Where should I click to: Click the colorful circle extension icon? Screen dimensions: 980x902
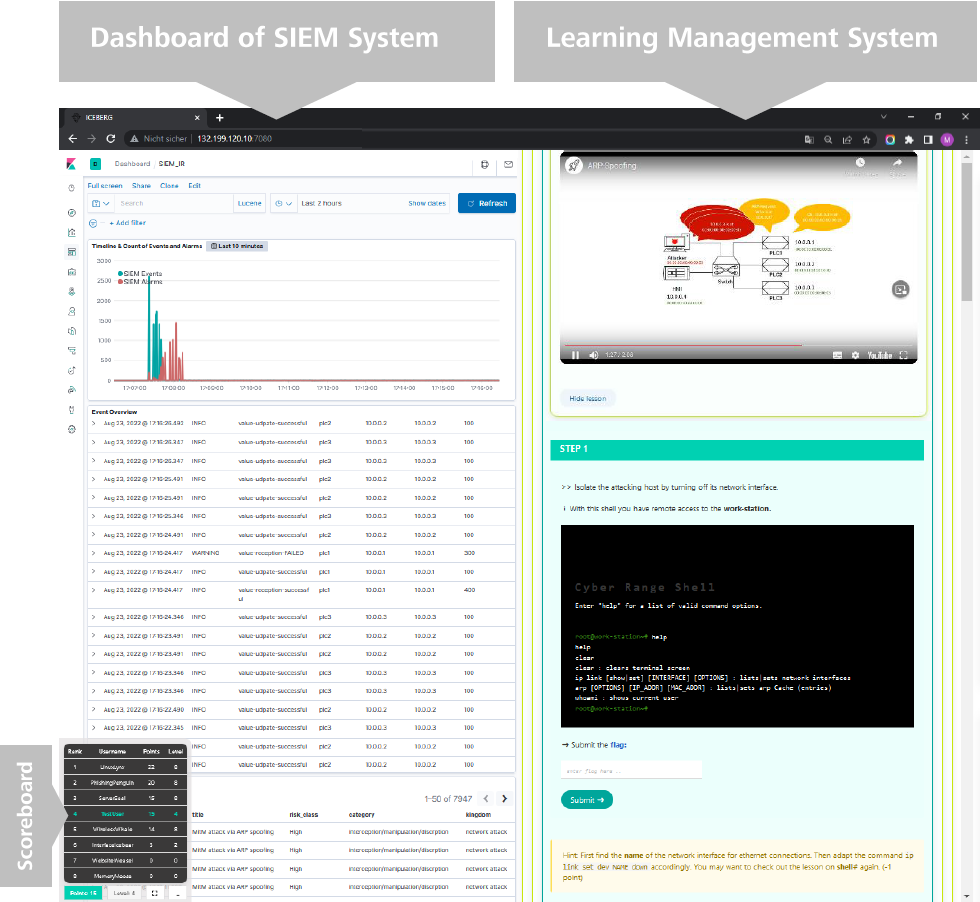[x=890, y=139]
